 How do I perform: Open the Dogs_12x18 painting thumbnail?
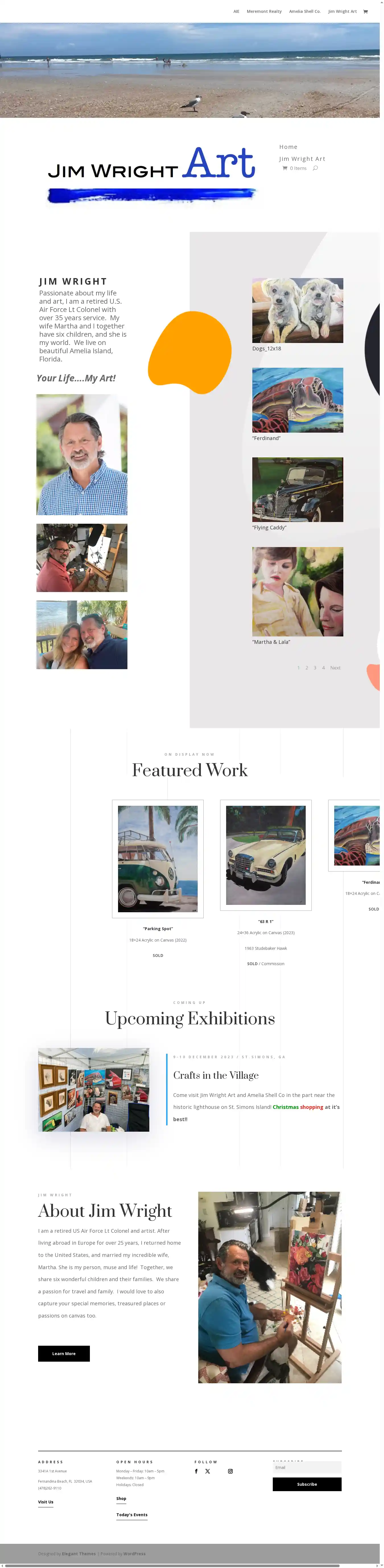(x=298, y=311)
